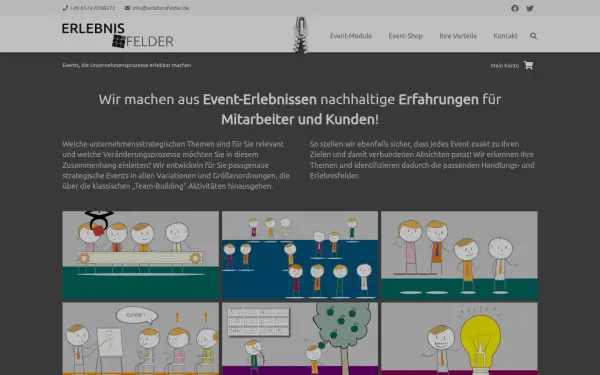Click the zipper graphic in header
This screenshot has height=375, width=600.
pos(300,35)
